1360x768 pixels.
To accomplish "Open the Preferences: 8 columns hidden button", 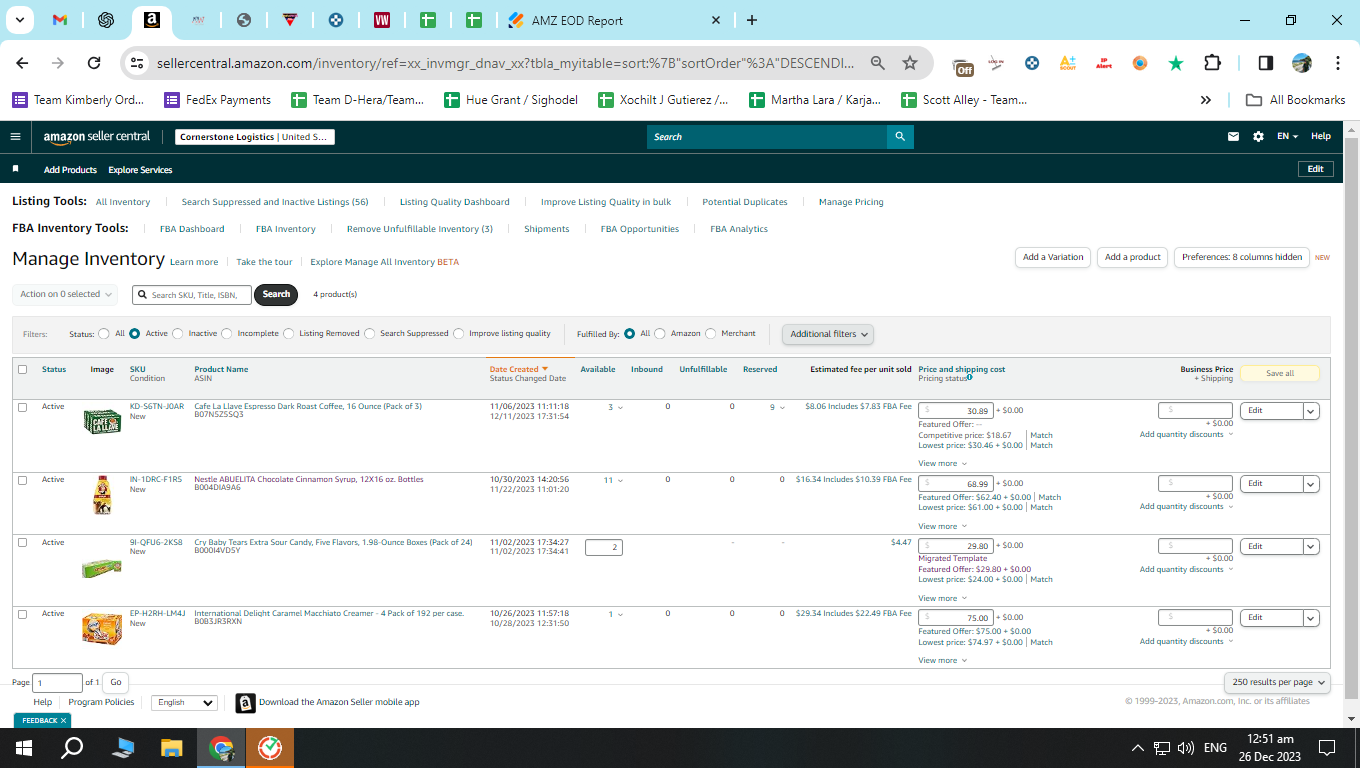I will pos(1242,257).
